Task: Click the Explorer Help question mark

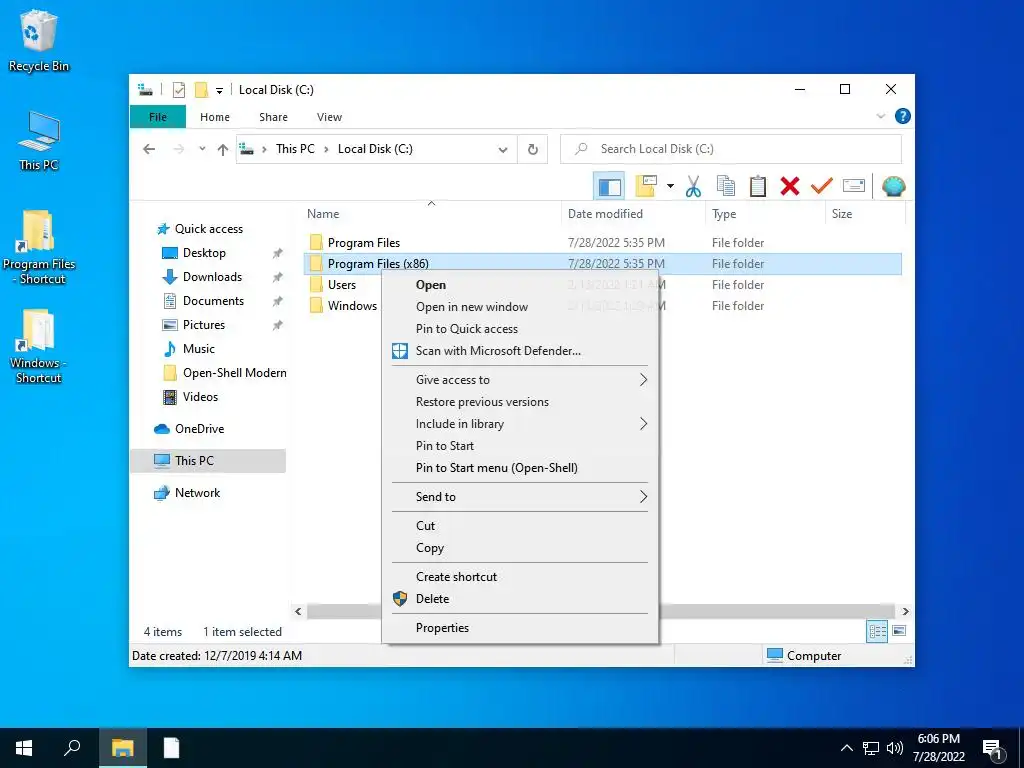Action: pos(903,116)
